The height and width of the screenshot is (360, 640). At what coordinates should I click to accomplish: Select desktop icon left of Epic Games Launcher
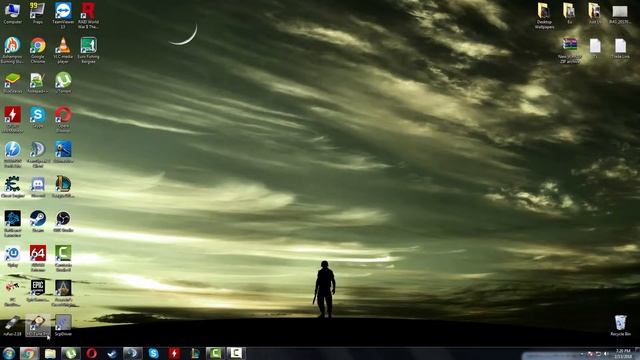[12, 293]
